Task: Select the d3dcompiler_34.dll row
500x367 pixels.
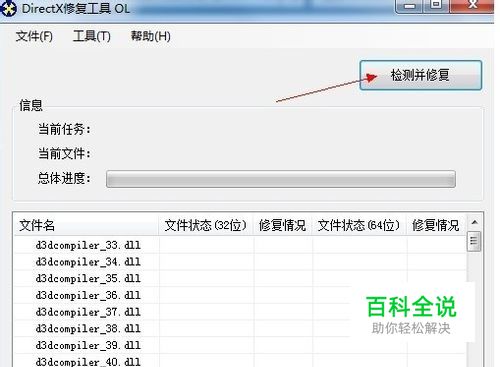Action: (240, 262)
